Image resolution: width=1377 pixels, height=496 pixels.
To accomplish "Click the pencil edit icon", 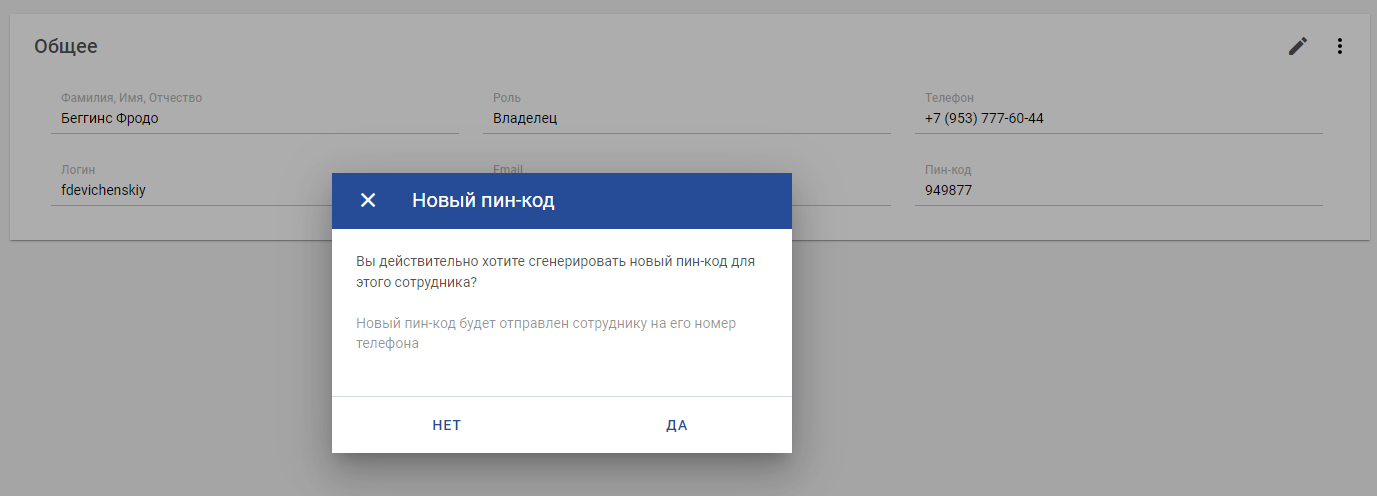I will pos(1298,46).
